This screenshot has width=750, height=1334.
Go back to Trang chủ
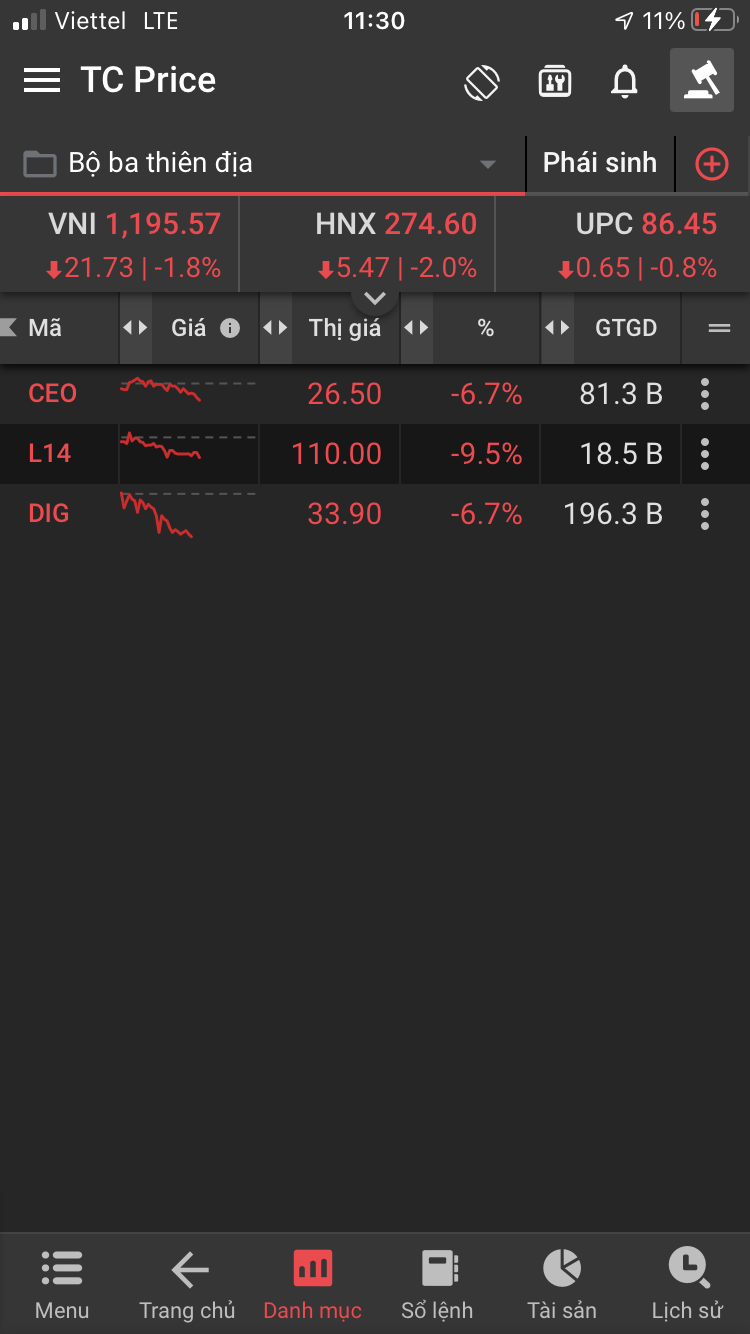(187, 1284)
